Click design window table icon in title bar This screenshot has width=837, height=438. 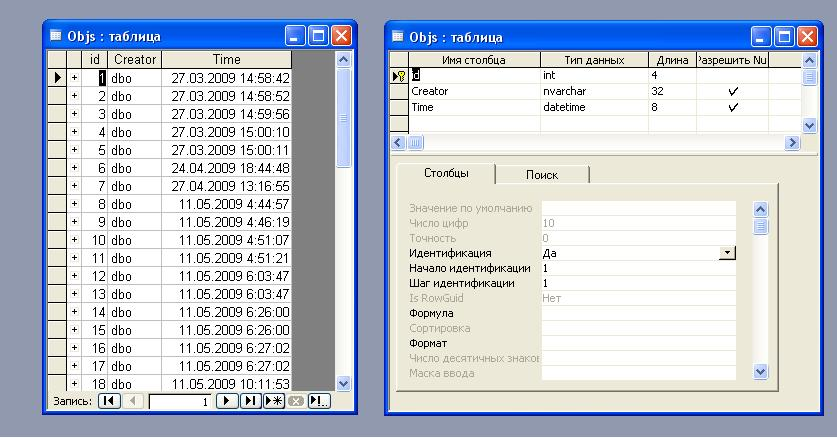click(398, 36)
